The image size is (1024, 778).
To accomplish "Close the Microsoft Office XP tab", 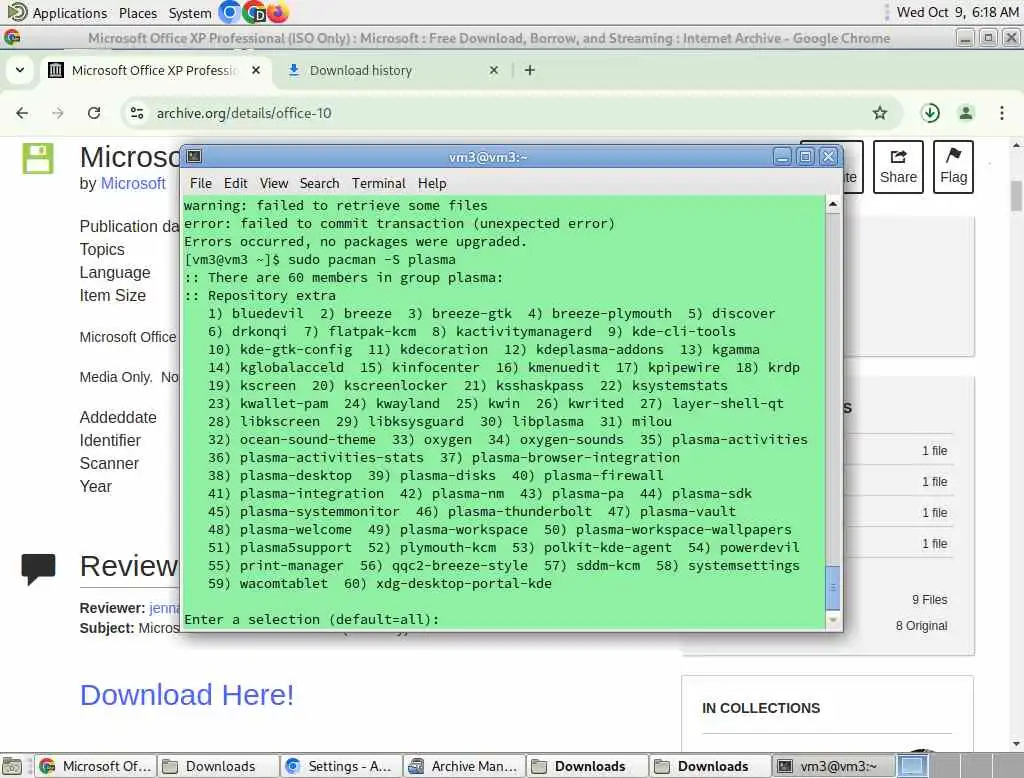I will click(256, 70).
